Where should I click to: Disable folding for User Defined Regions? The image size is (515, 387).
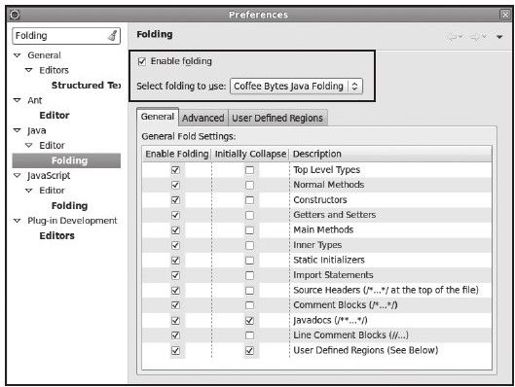[175, 351]
